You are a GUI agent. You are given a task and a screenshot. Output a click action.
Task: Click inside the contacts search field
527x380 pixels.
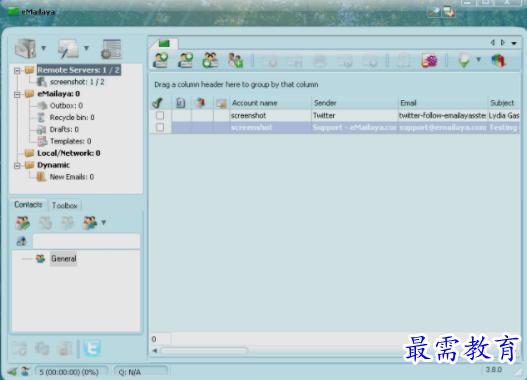(x=86, y=241)
